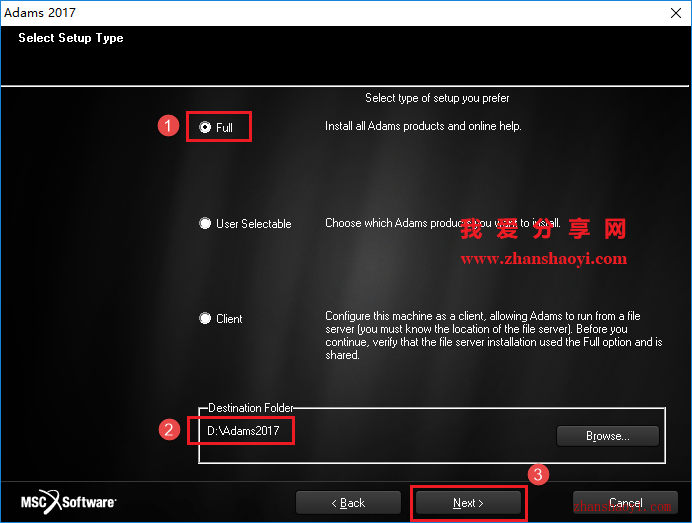Click the 'Choose which Adams products' description text
Viewport: 692px width, 523px height.
[x=443, y=223]
